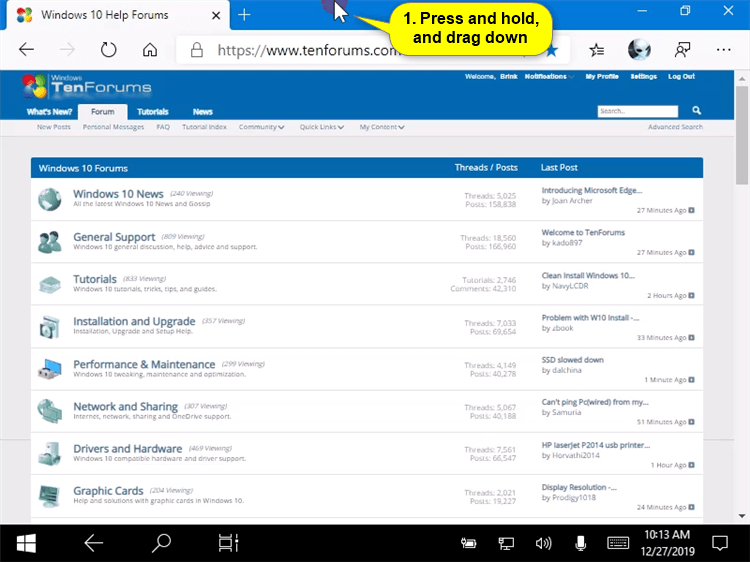Open Advanced Search link
750x562 pixels.
click(x=675, y=127)
